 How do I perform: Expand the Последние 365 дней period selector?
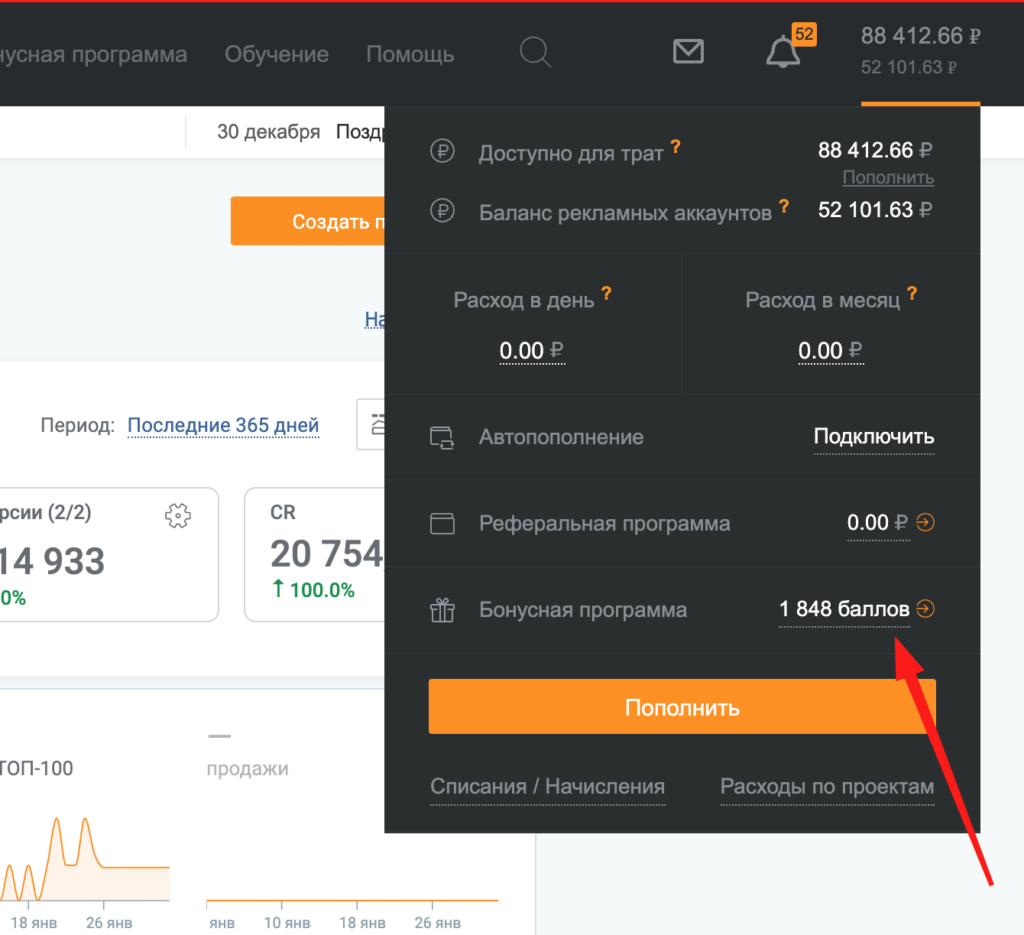pos(223,425)
